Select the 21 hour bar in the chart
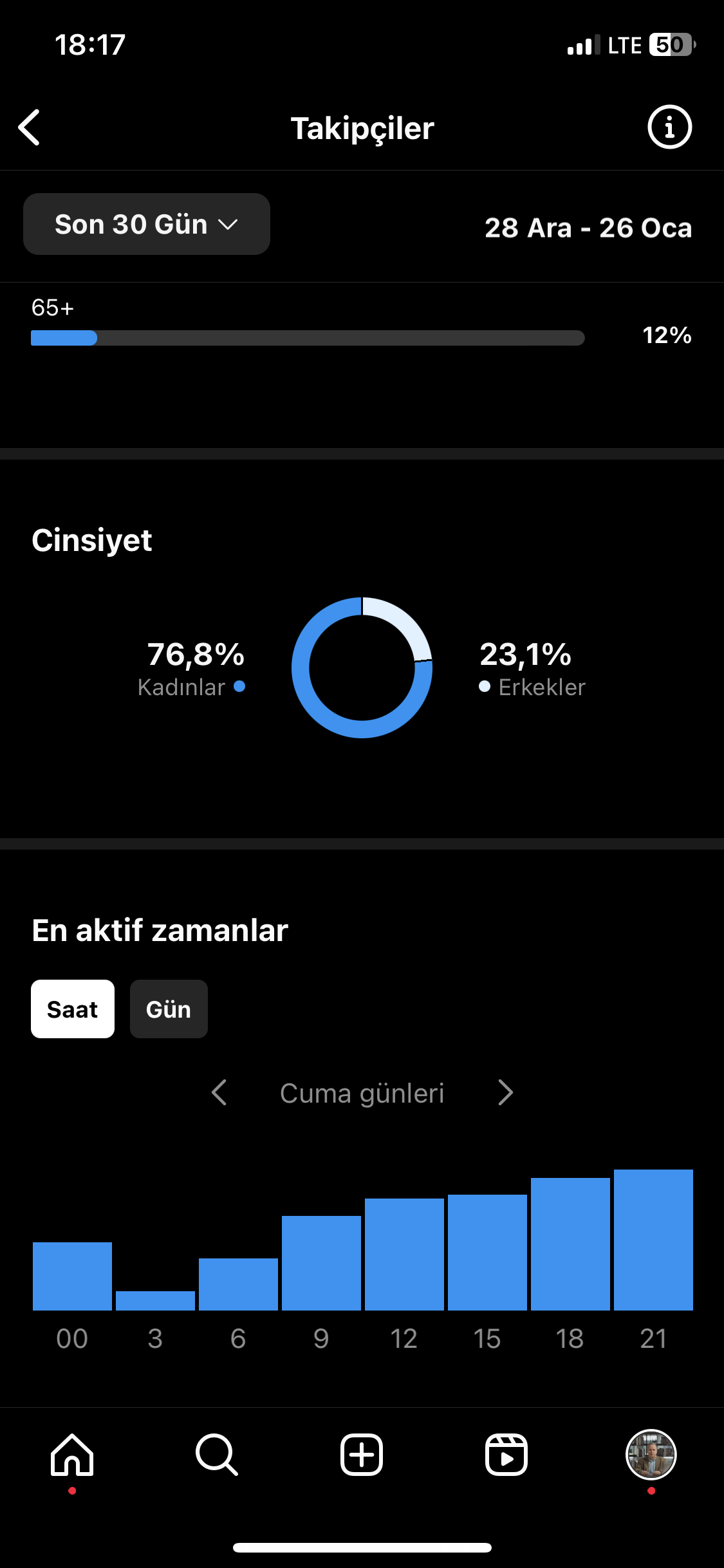 653,1240
